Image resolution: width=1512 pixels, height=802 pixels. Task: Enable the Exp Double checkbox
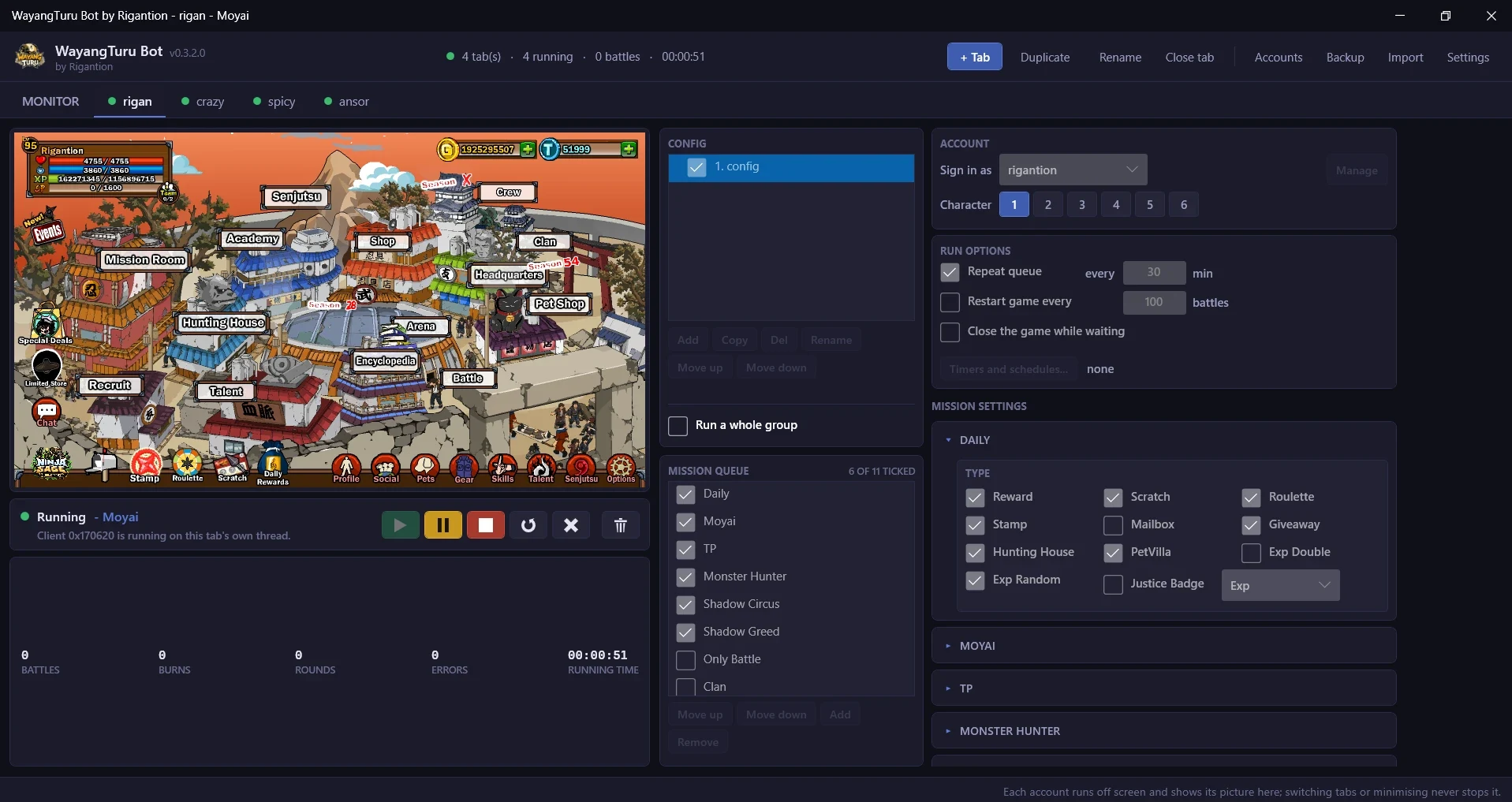pyautogui.click(x=1251, y=553)
